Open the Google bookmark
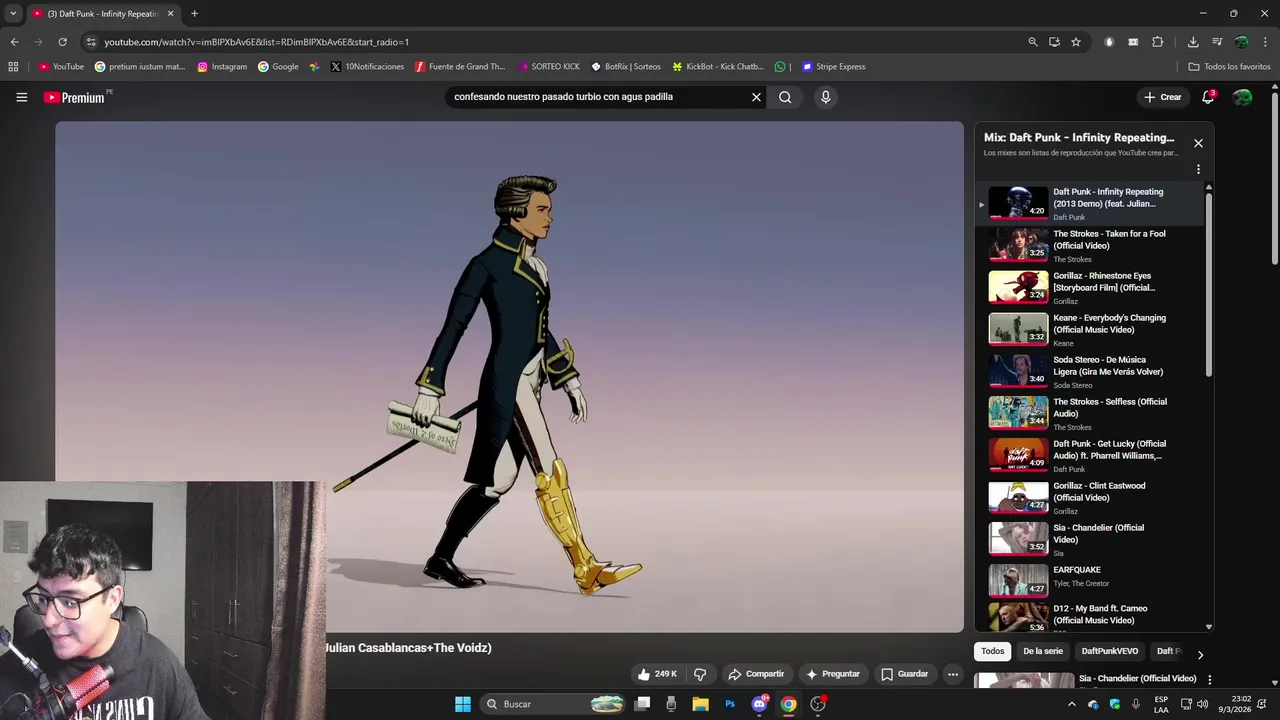Screen dimensions: 1280x720 click(278, 67)
